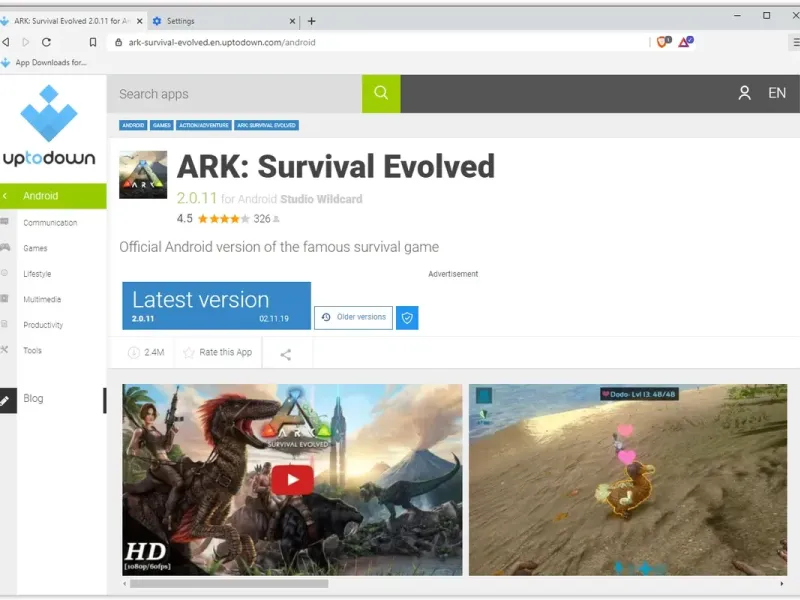The width and height of the screenshot is (800, 600).
Task: Click the ARK: Survival Evolved title
Action: point(336,166)
